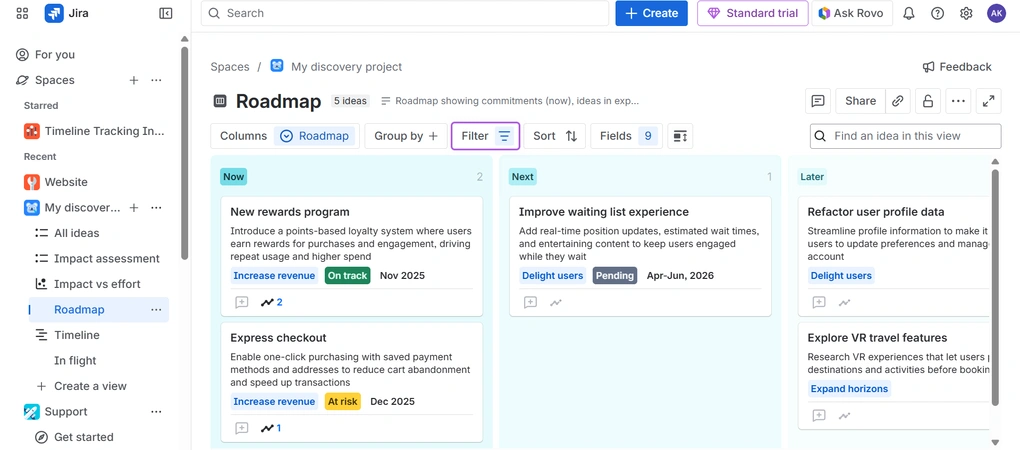Open the Group by option
This screenshot has width=1020, height=450.
[x=406, y=136]
